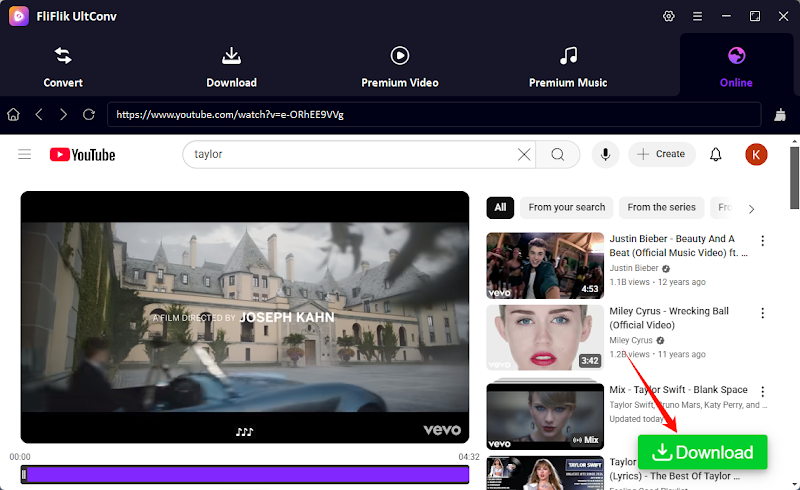Reload the page with refresh icon

[x=89, y=114]
